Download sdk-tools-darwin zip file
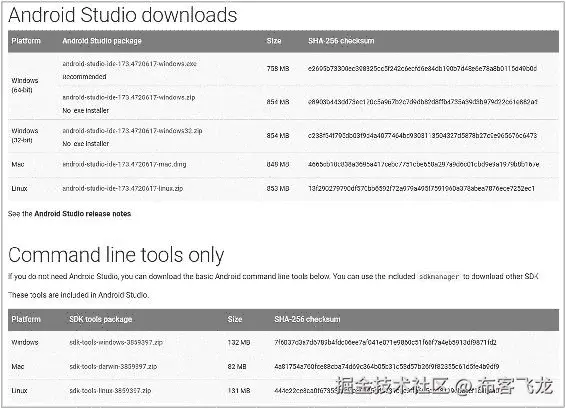Image resolution: width=566 pixels, height=409 pixels. pyautogui.click(x=113, y=366)
